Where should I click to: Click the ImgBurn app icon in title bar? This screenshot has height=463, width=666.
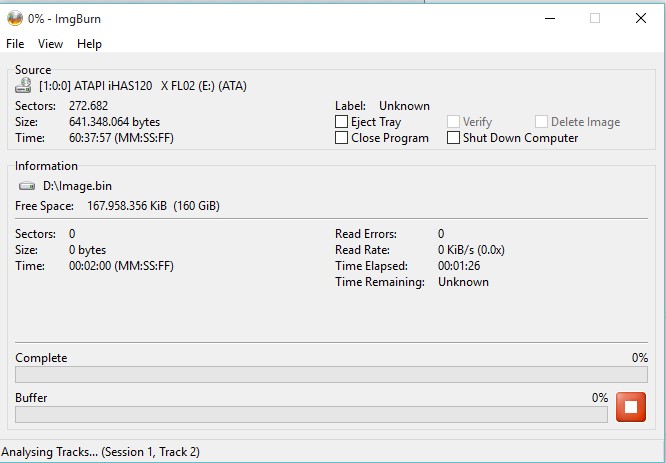pyautogui.click(x=15, y=18)
